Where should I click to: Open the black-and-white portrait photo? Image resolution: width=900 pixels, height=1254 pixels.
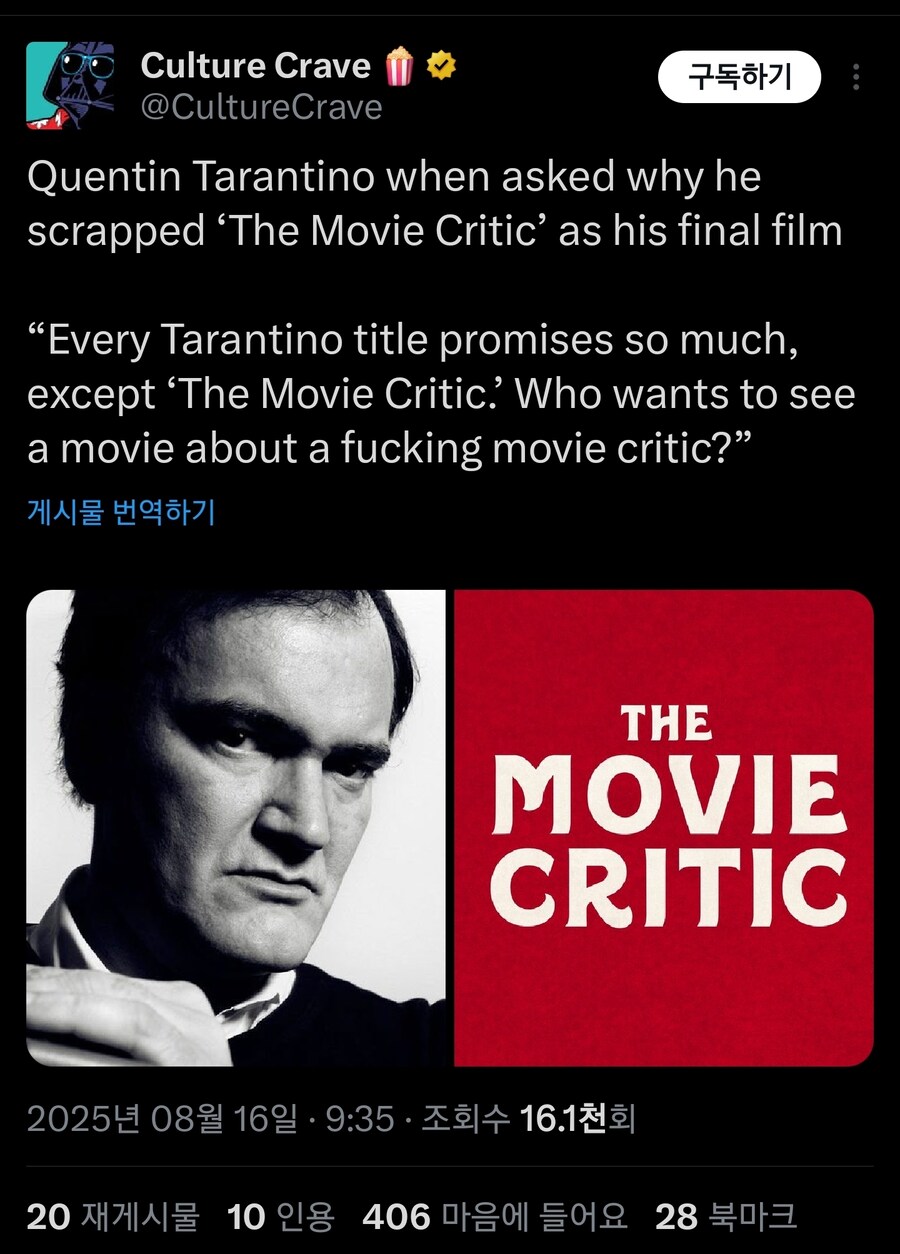[x=236, y=828]
